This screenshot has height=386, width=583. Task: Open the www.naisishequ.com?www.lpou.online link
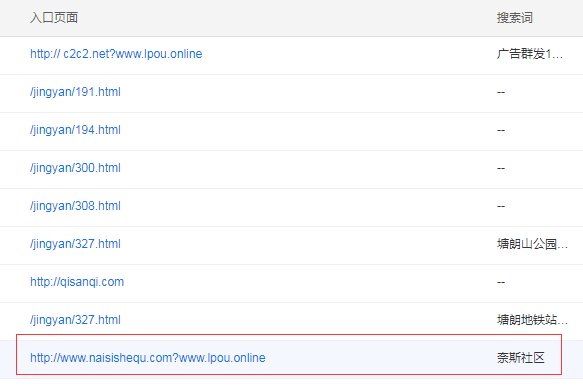coord(148,358)
